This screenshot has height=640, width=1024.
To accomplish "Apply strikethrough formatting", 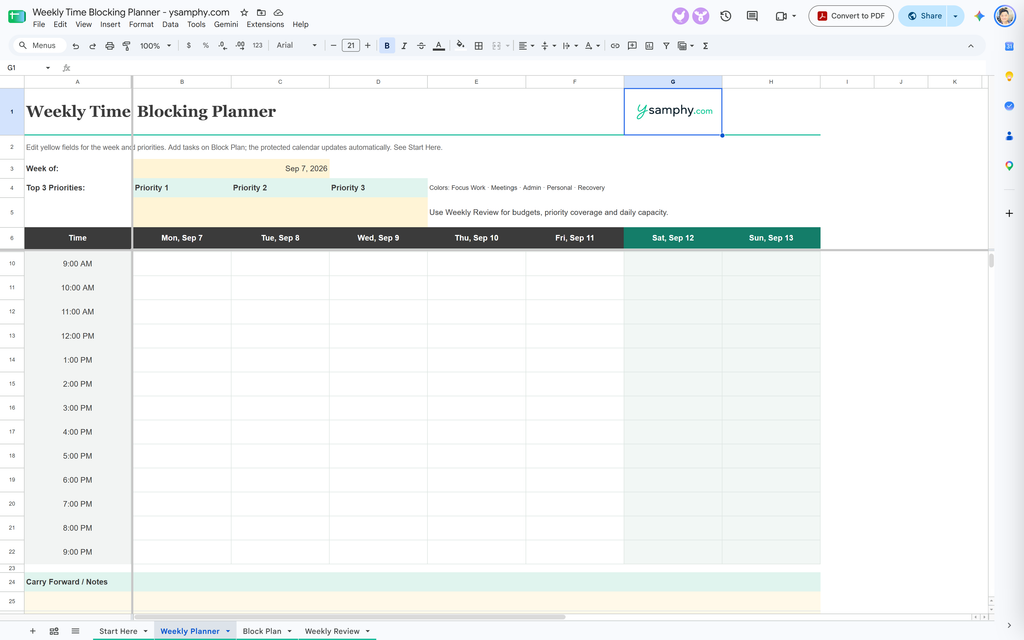I will pyautogui.click(x=421, y=46).
